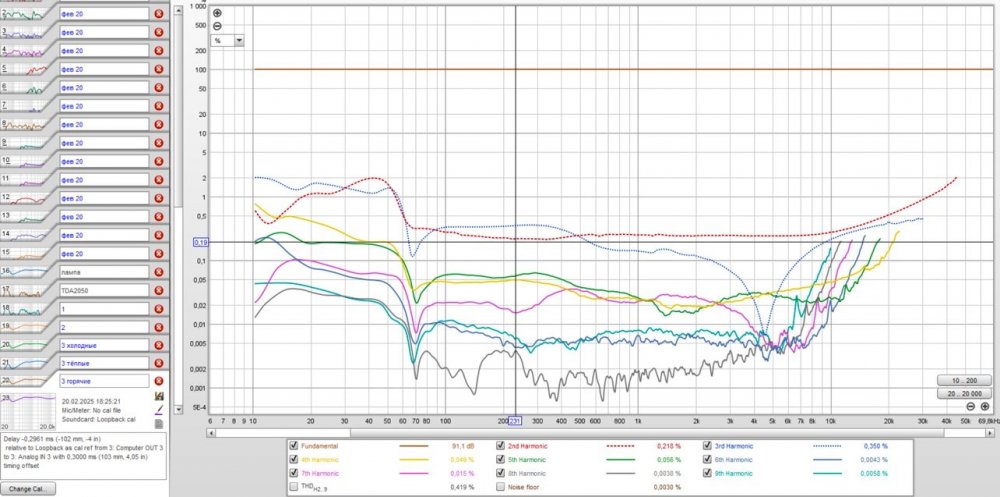1000x497 pixels.
Task: Remove measurement 21 '3 тёплые' with red X
Action: tap(158, 362)
